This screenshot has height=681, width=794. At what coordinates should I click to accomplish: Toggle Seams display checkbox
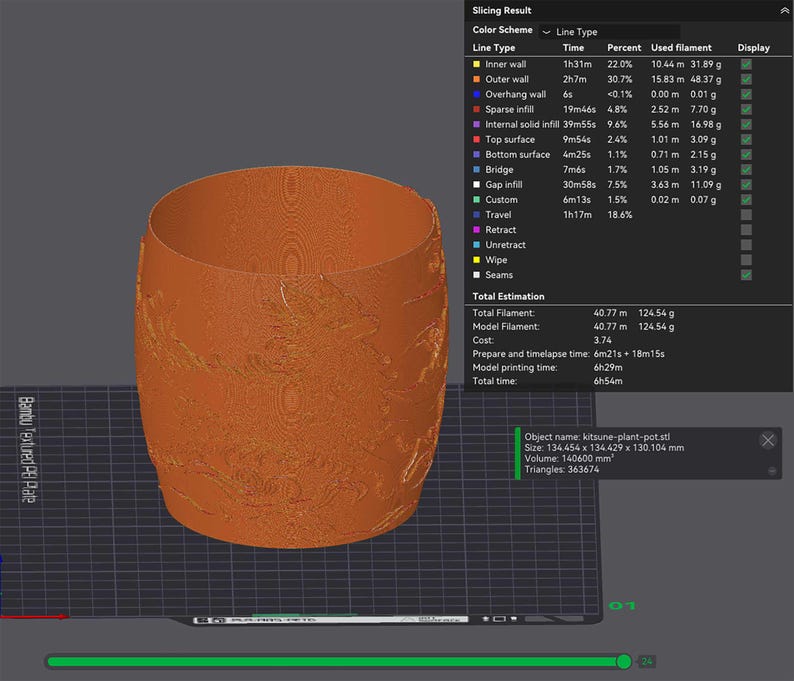(746, 275)
